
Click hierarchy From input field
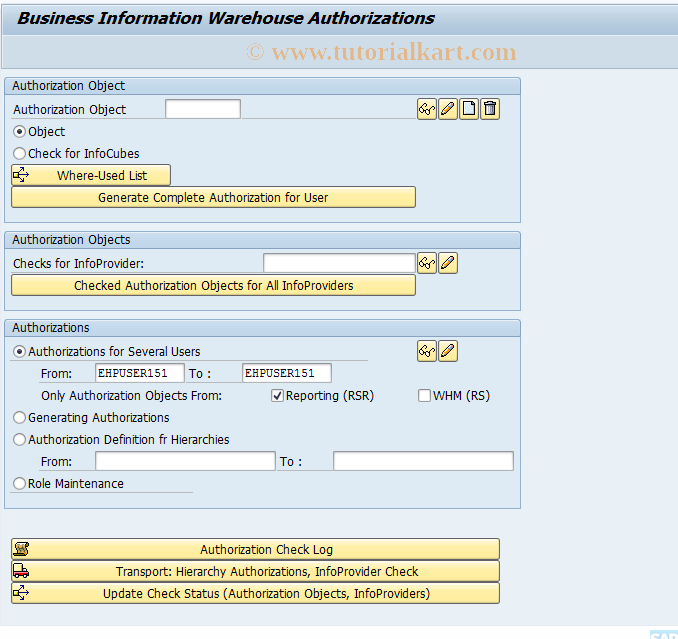185,461
